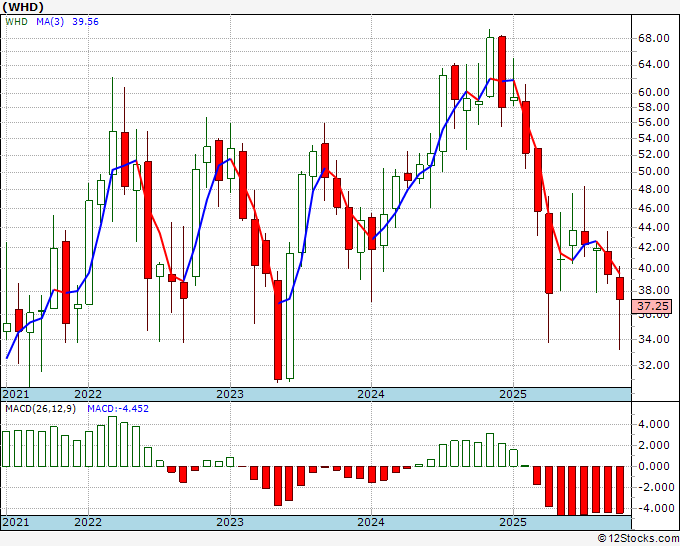Click the 44.00 price axis label
Viewport: 680px width, 546px height.
pos(654,227)
